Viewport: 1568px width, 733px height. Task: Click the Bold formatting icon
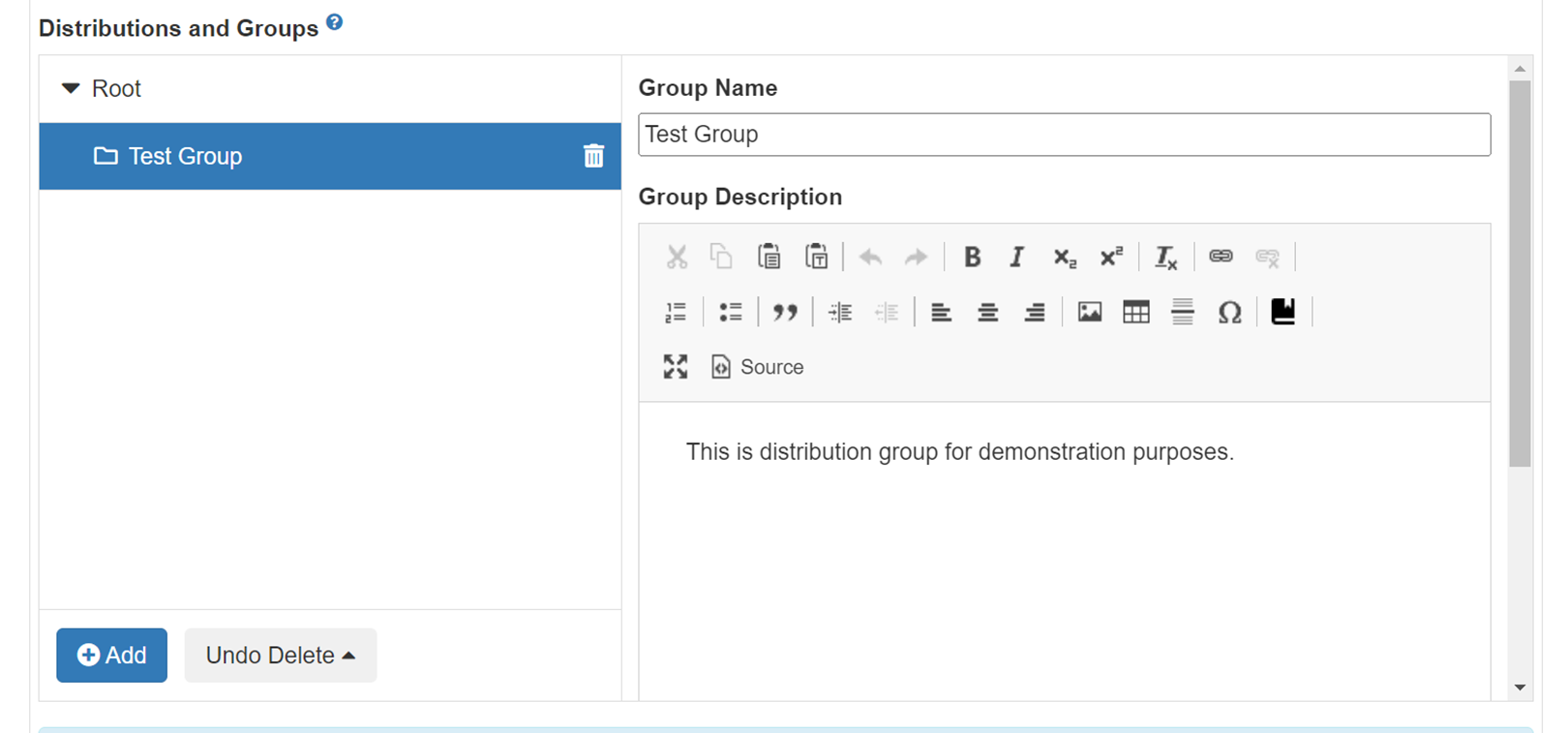pyautogui.click(x=972, y=257)
